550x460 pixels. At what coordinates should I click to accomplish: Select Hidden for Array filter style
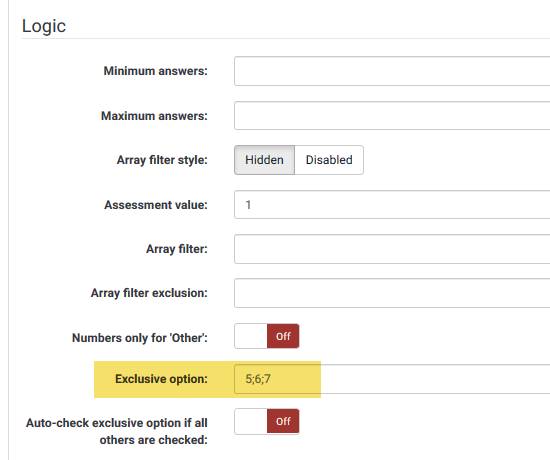click(x=264, y=160)
